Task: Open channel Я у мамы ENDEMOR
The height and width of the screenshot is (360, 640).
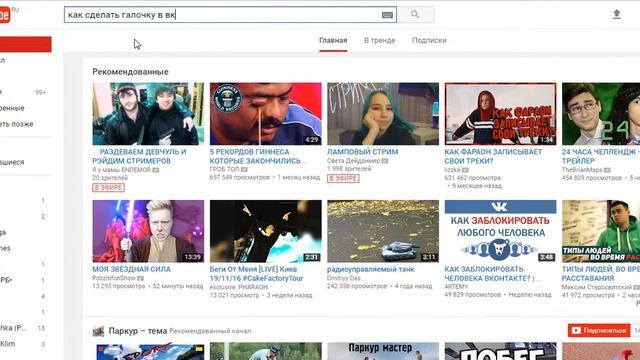Action: 122,170
